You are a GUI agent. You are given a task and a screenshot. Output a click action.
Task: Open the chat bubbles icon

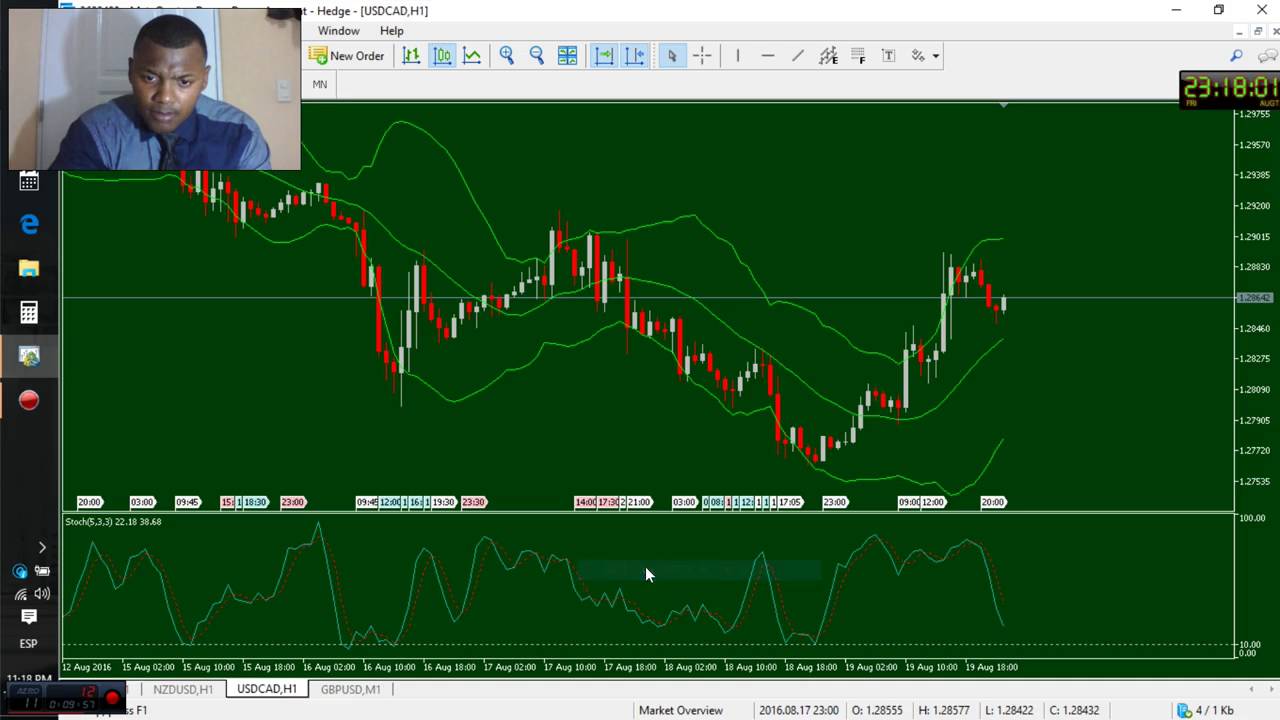click(1269, 56)
